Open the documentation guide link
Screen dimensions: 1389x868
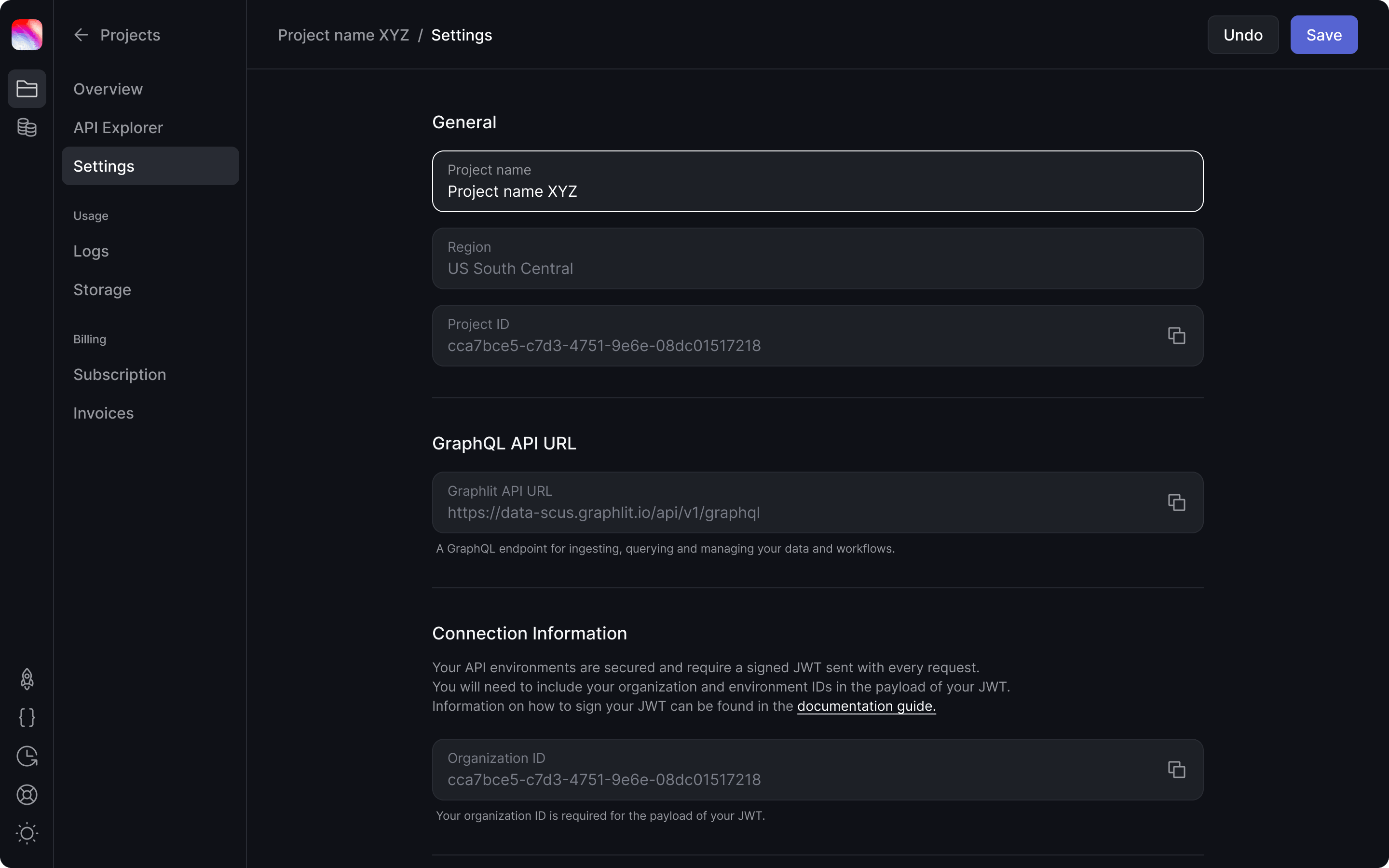point(866,706)
